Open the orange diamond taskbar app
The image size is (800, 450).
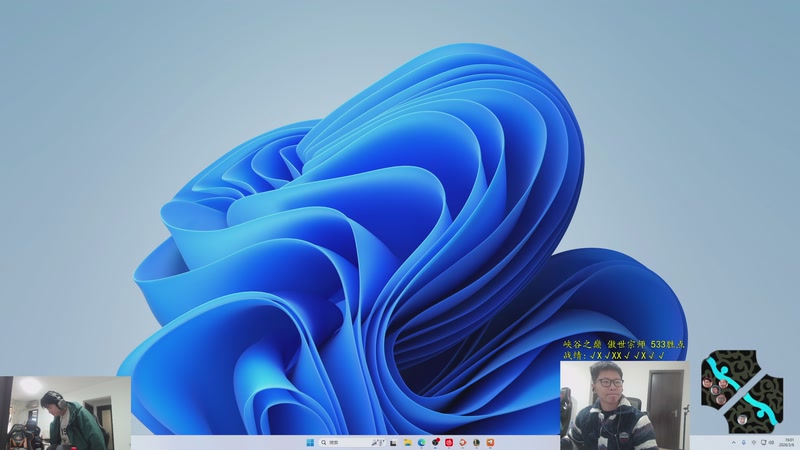(x=463, y=442)
